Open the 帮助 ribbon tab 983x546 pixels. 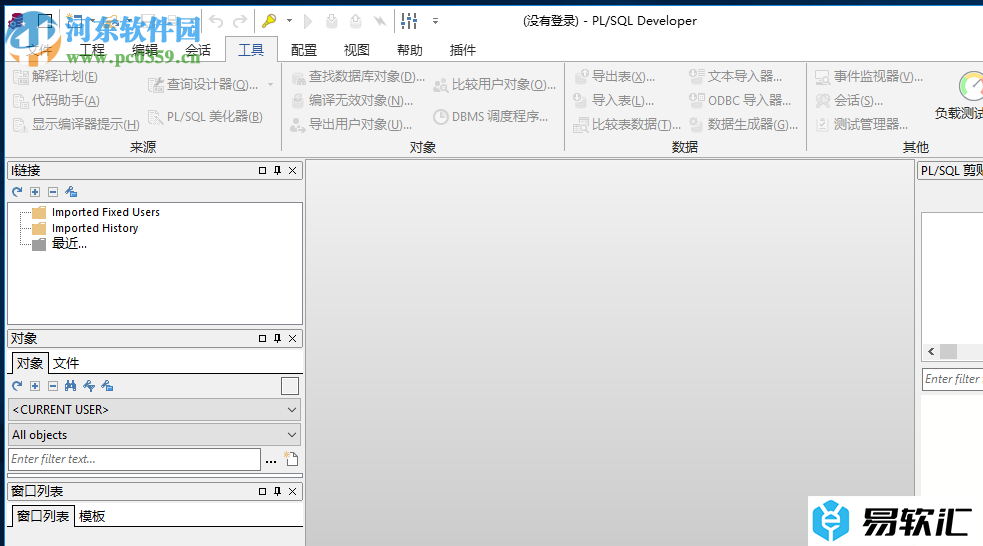coord(410,50)
